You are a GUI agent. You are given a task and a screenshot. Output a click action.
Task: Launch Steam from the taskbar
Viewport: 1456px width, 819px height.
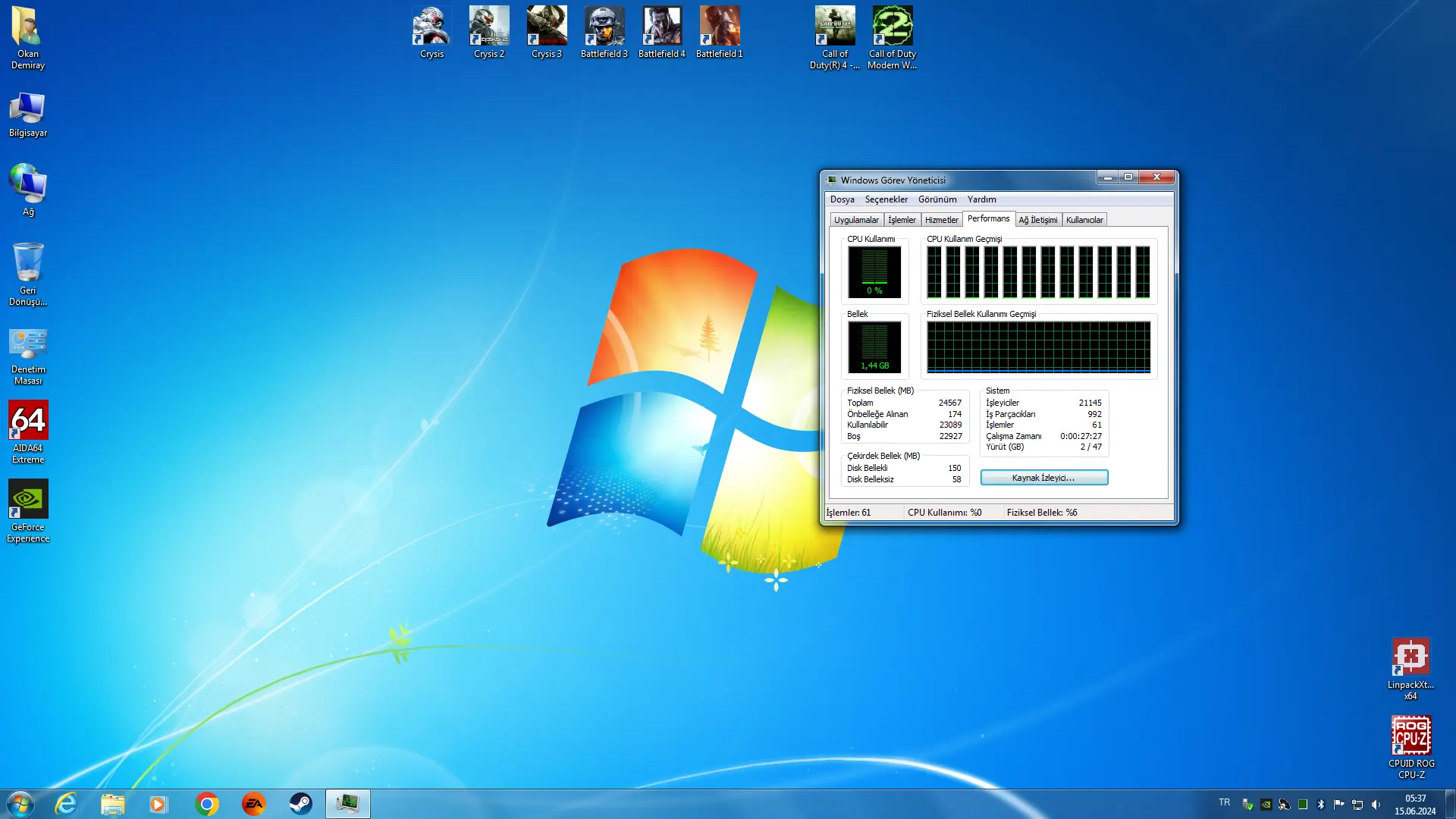300,804
